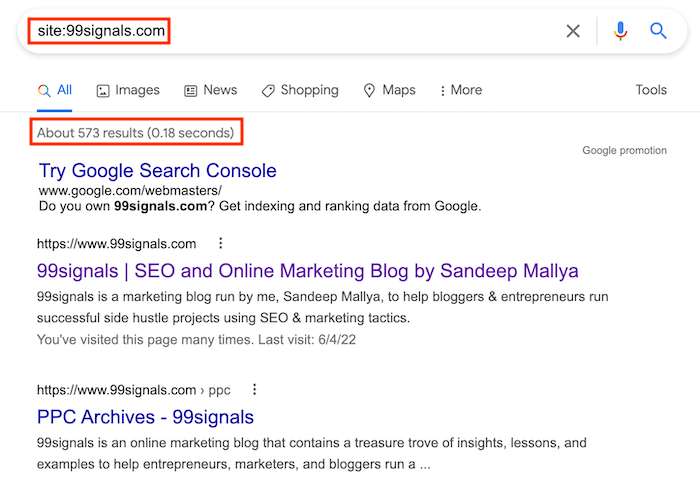Image resolution: width=700 pixels, height=488 pixels.
Task: Open the Images search tab
Action: pos(128,90)
